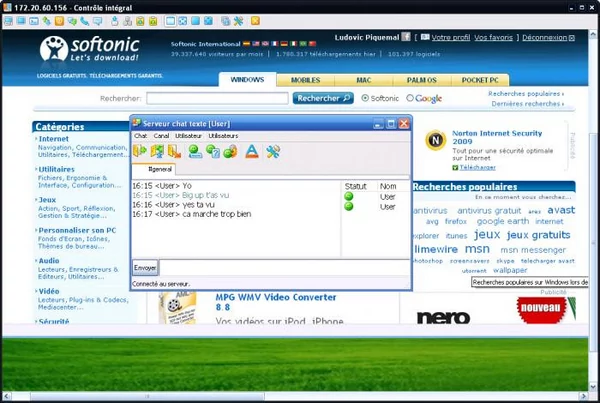Click the jeux gratuits popular search tag
This screenshot has height=403, width=600.
pyautogui.click(x=538, y=235)
